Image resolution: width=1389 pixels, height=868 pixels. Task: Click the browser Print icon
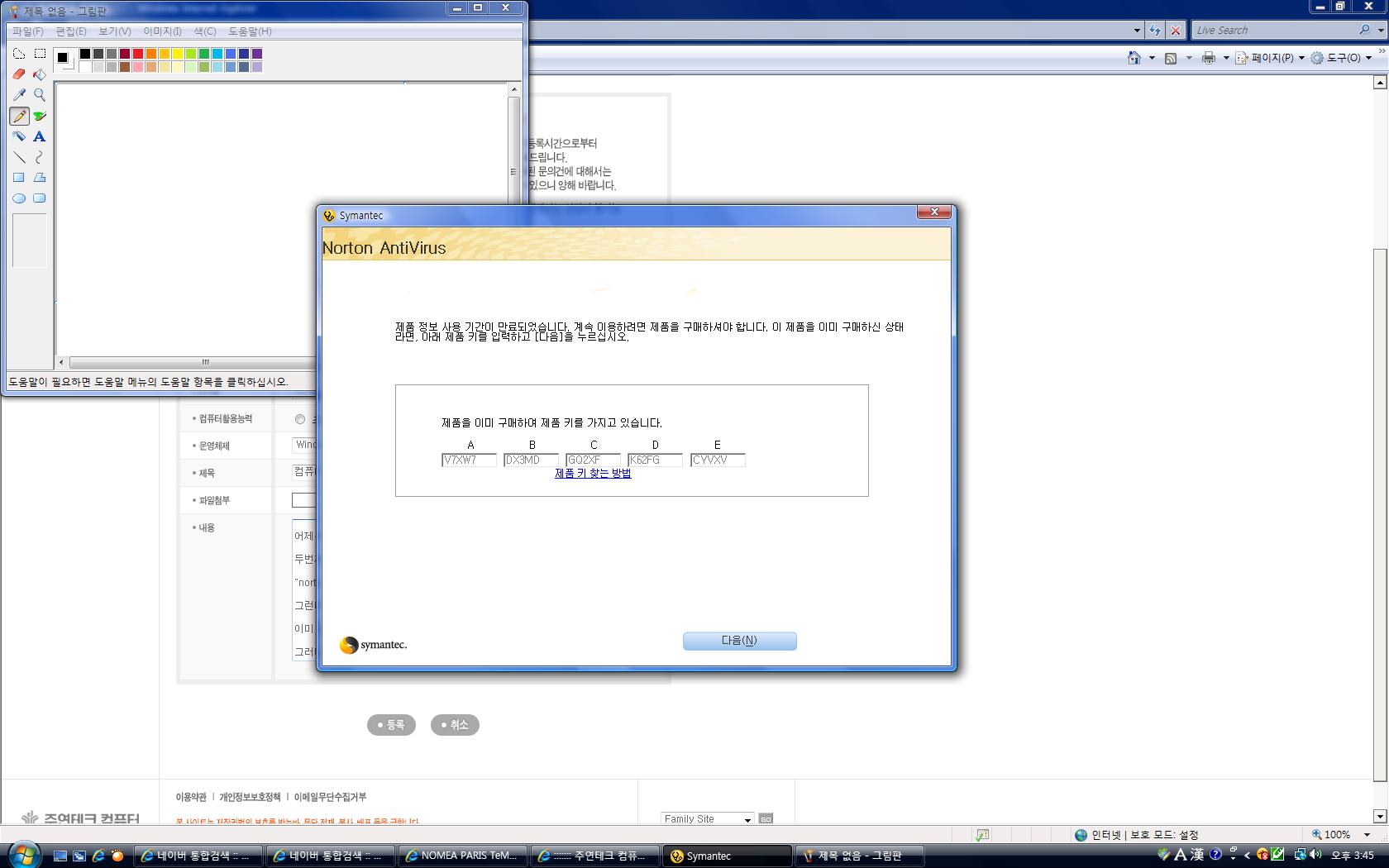(x=1209, y=58)
